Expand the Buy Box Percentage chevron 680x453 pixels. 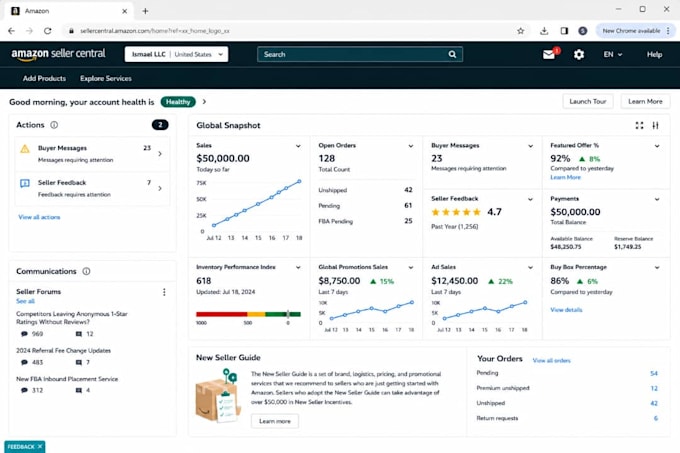[x=657, y=267]
